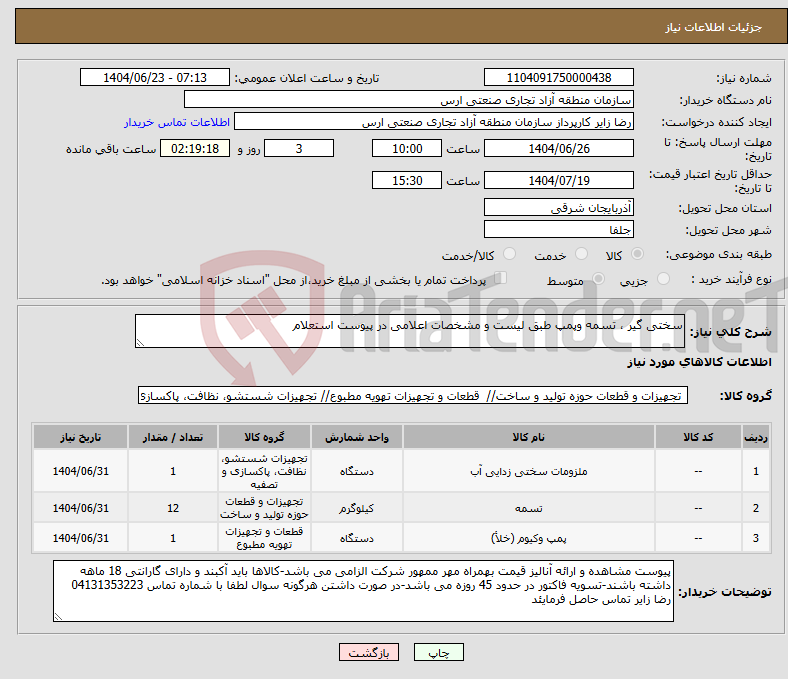Click the remaining days field showing 3
The width and height of the screenshot is (788, 679).
[299, 148]
